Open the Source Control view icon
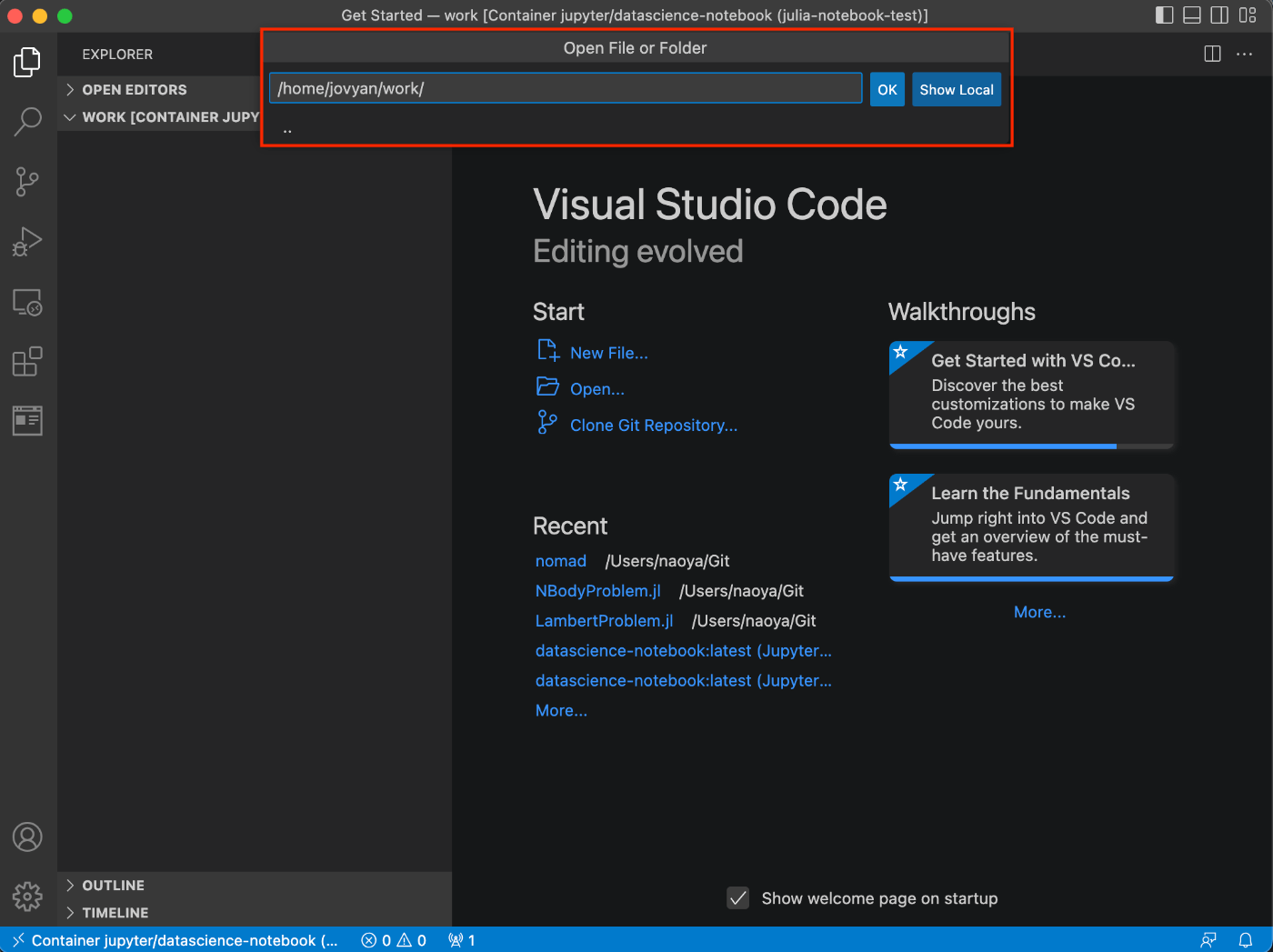This screenshot has width=1273, height=952. point(27,182)
